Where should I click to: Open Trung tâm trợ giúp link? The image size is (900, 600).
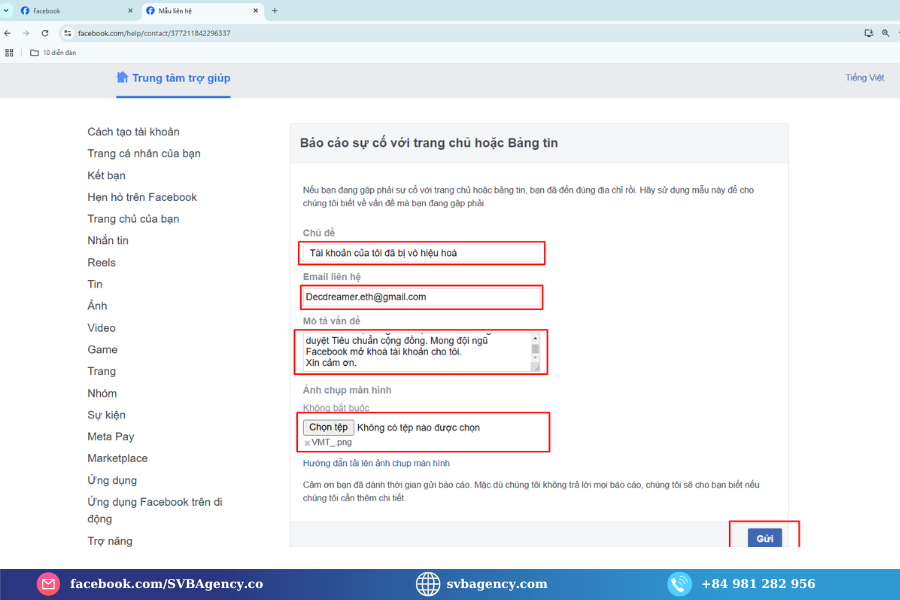[181, 78]
